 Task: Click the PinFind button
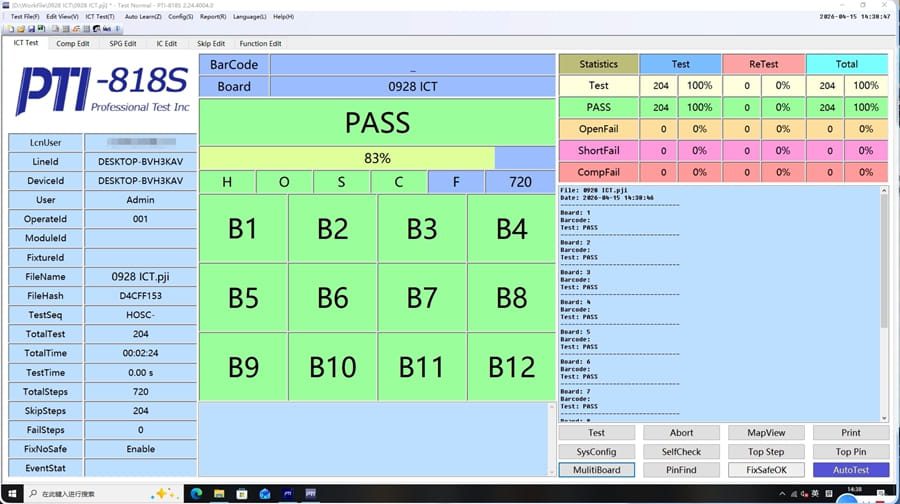click(681, 470)
